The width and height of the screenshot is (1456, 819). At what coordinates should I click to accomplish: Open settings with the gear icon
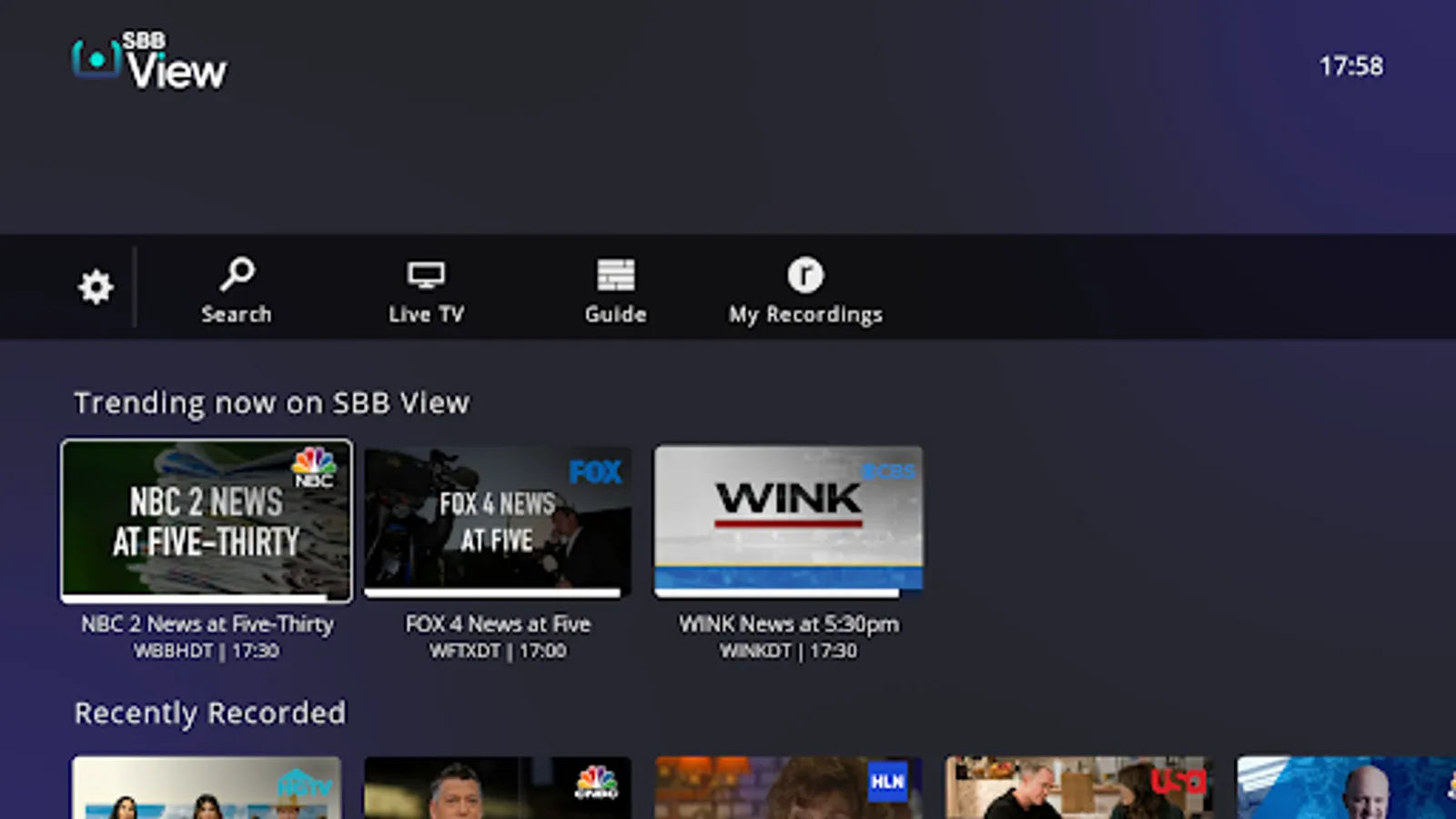pyautogui.click(x=96, y=288)
